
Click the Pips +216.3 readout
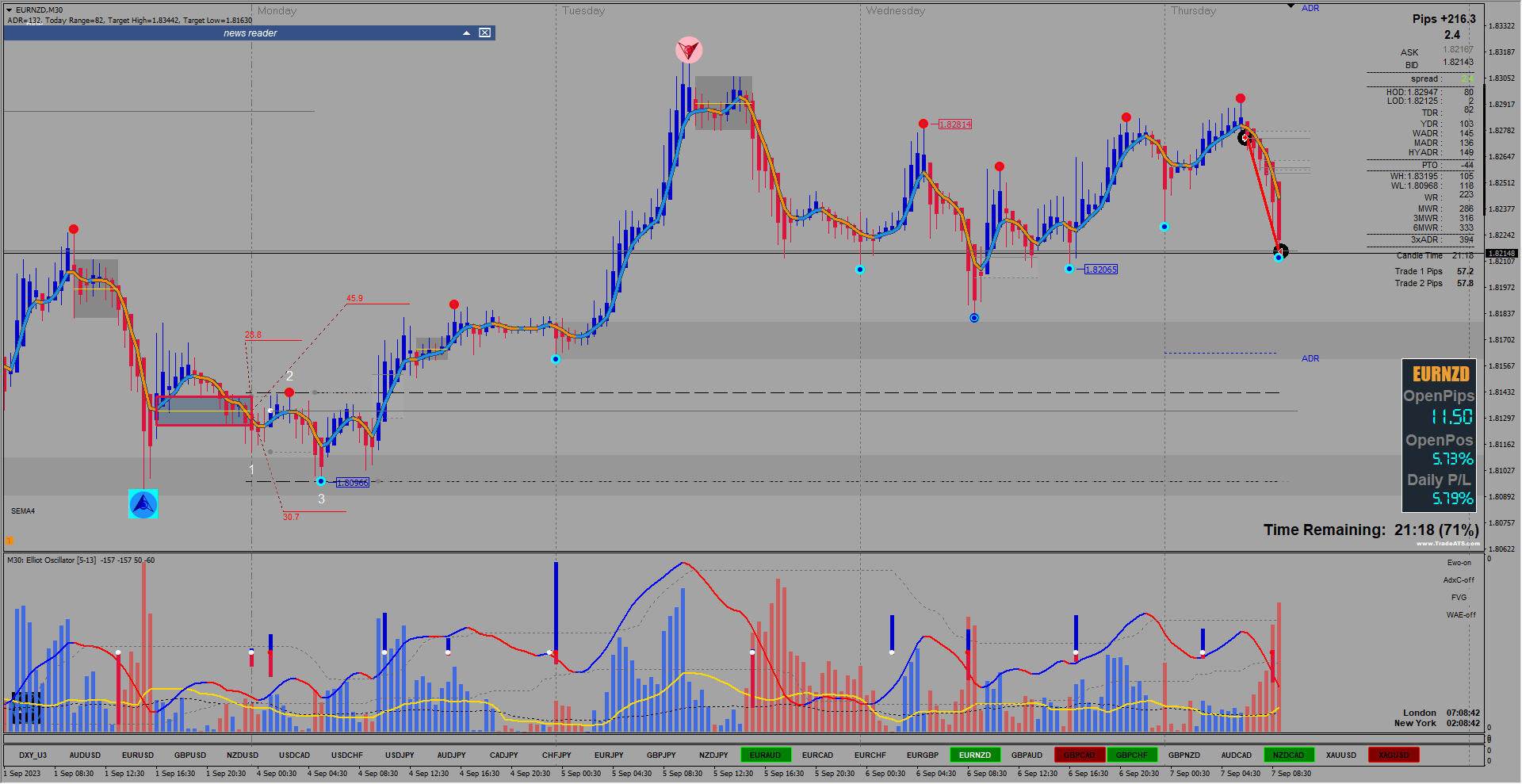point(1444,19)
